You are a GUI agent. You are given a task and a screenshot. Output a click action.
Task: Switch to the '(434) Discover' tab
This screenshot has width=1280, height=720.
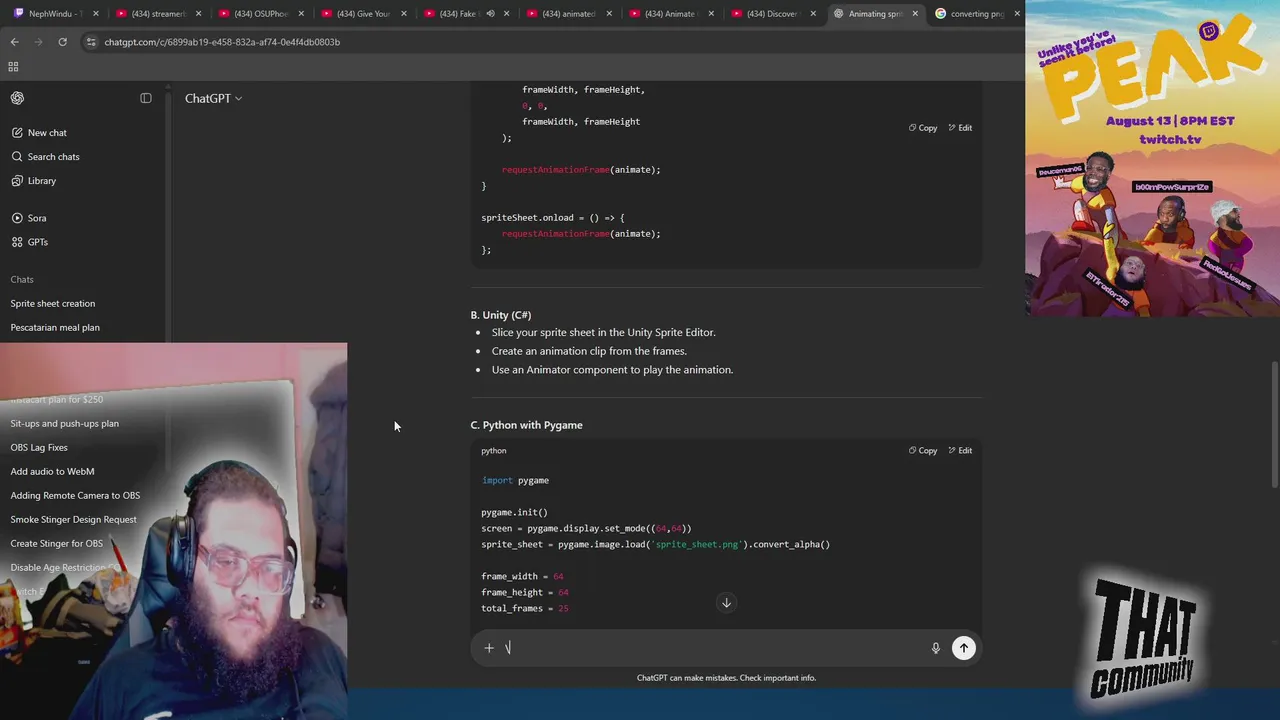775,14
